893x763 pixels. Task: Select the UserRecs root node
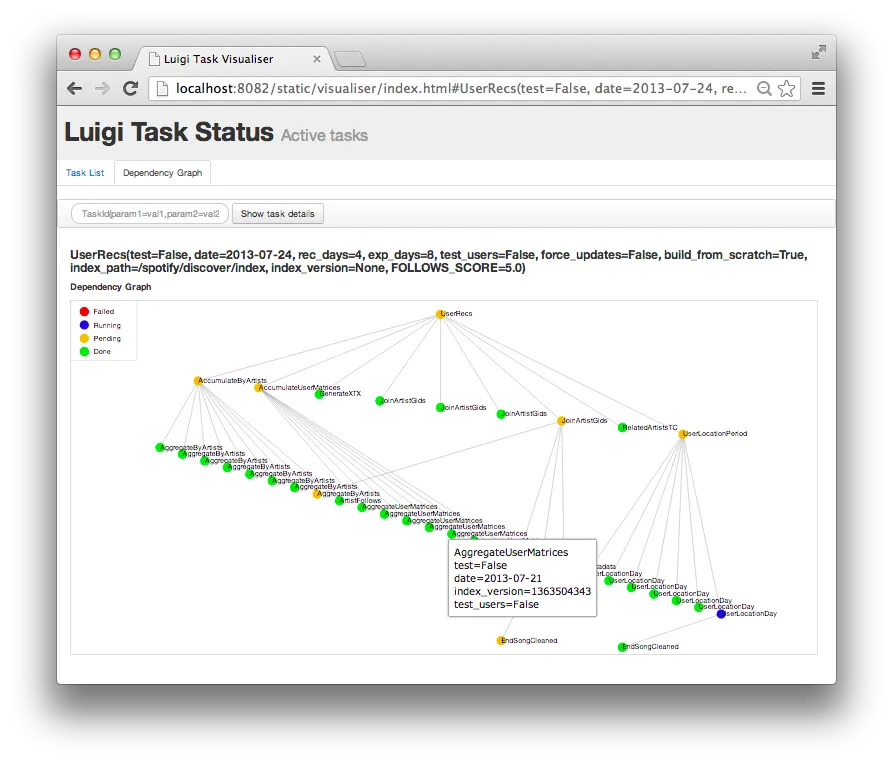click(440, 314)
